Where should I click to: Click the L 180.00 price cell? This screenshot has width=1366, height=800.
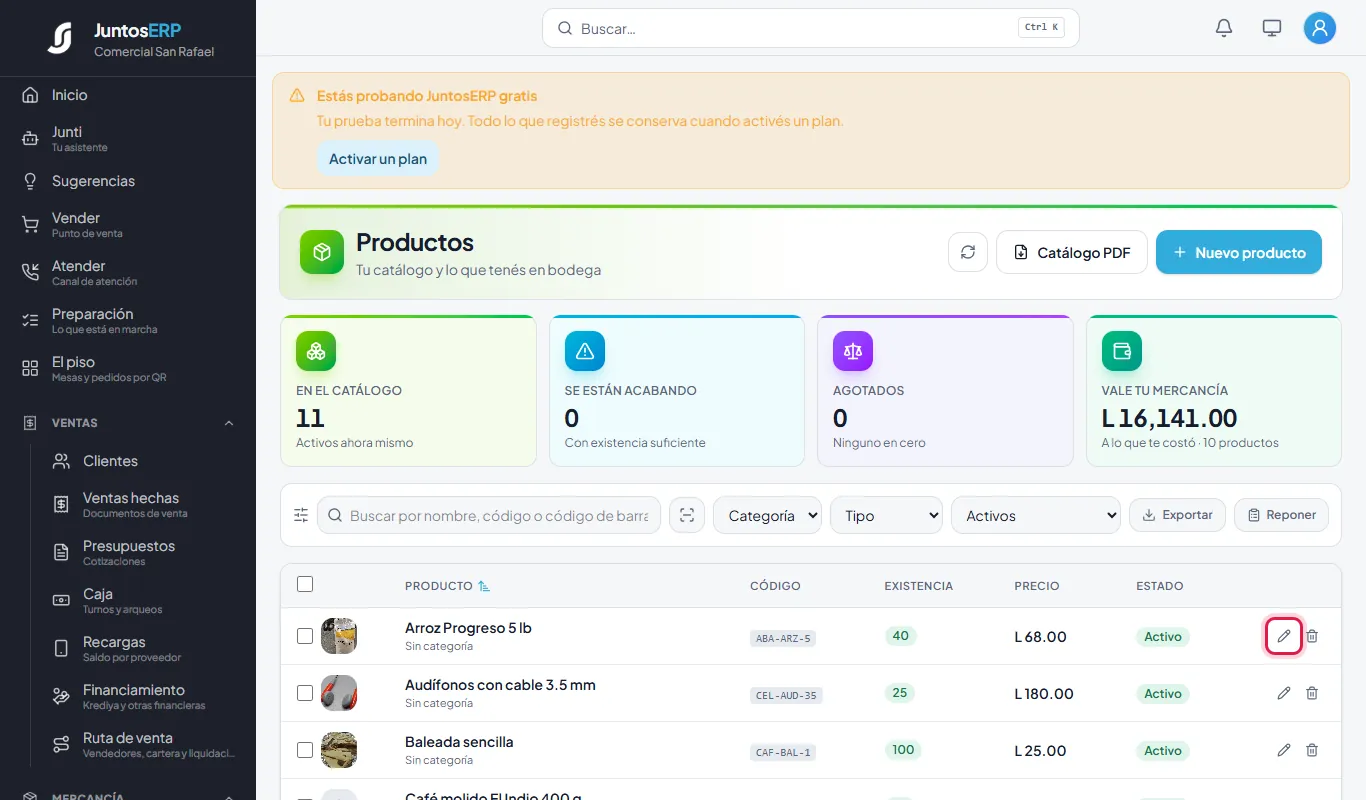(x=1044, y=694)
